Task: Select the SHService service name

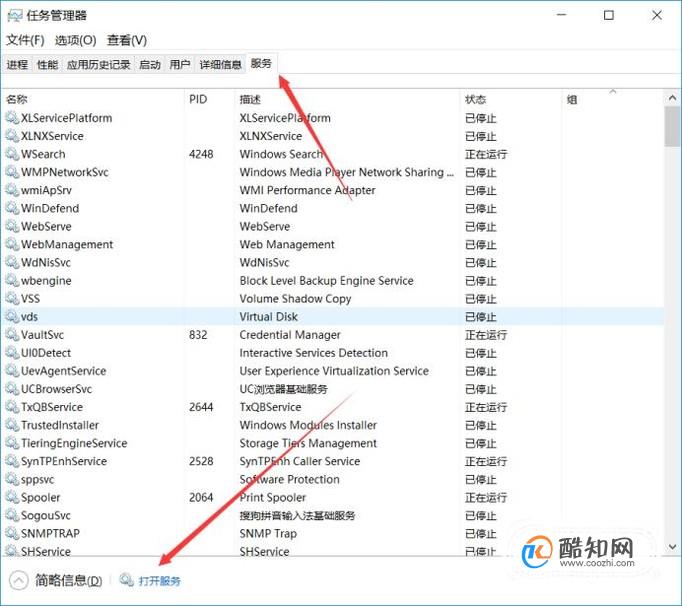Action: click(46, 551)
